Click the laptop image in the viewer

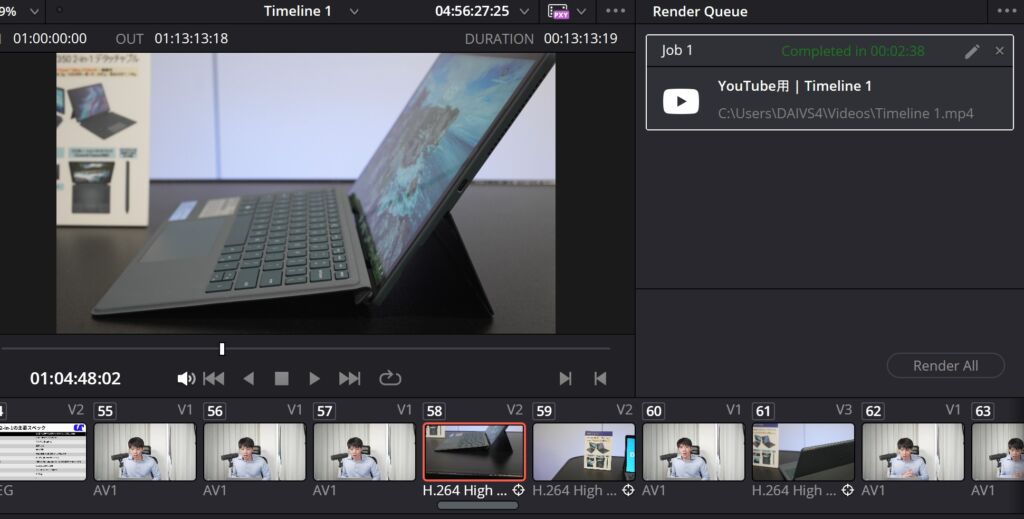[306, 193]
